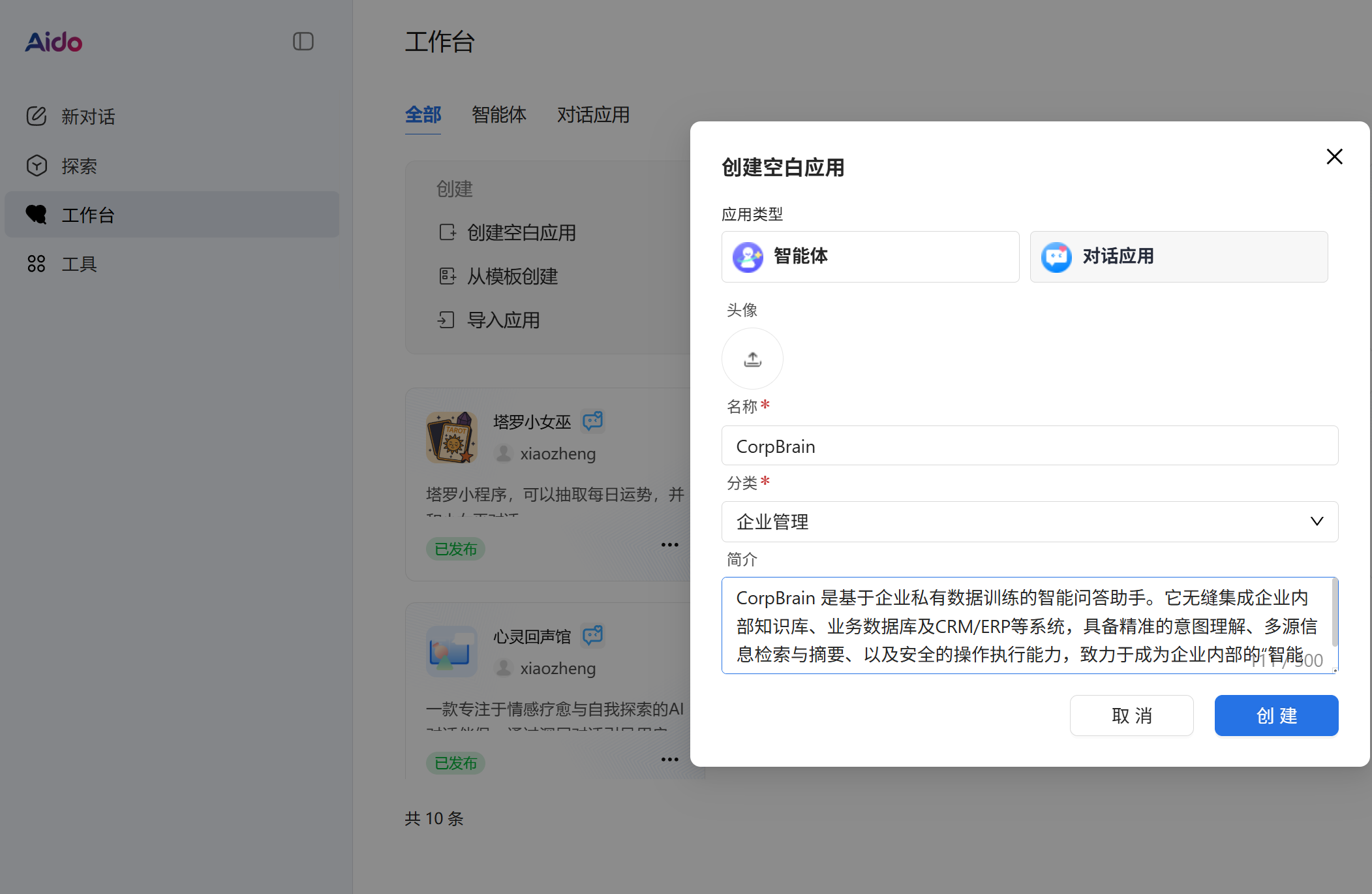The width and height of the screenshot is (1372, 894).
Task: Open more options for 塔罗小女巫 card
Action: coord(669,545)
